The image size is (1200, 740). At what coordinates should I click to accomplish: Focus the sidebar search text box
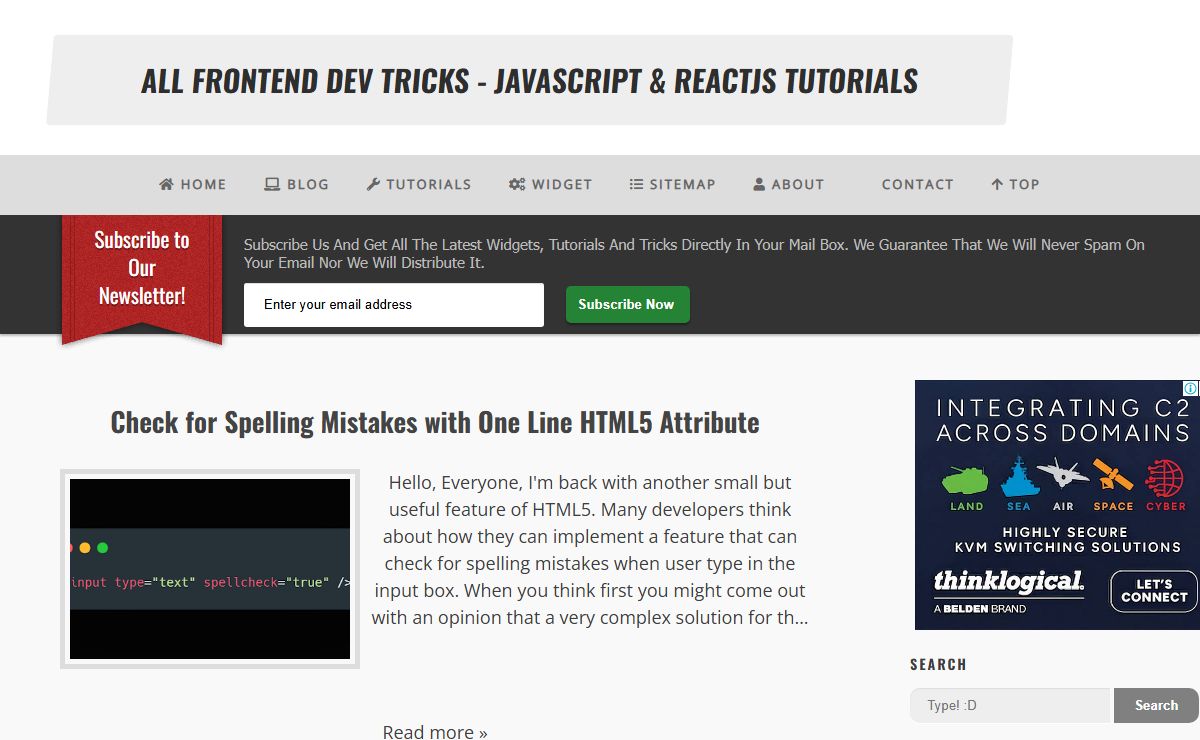[1010, 706]
